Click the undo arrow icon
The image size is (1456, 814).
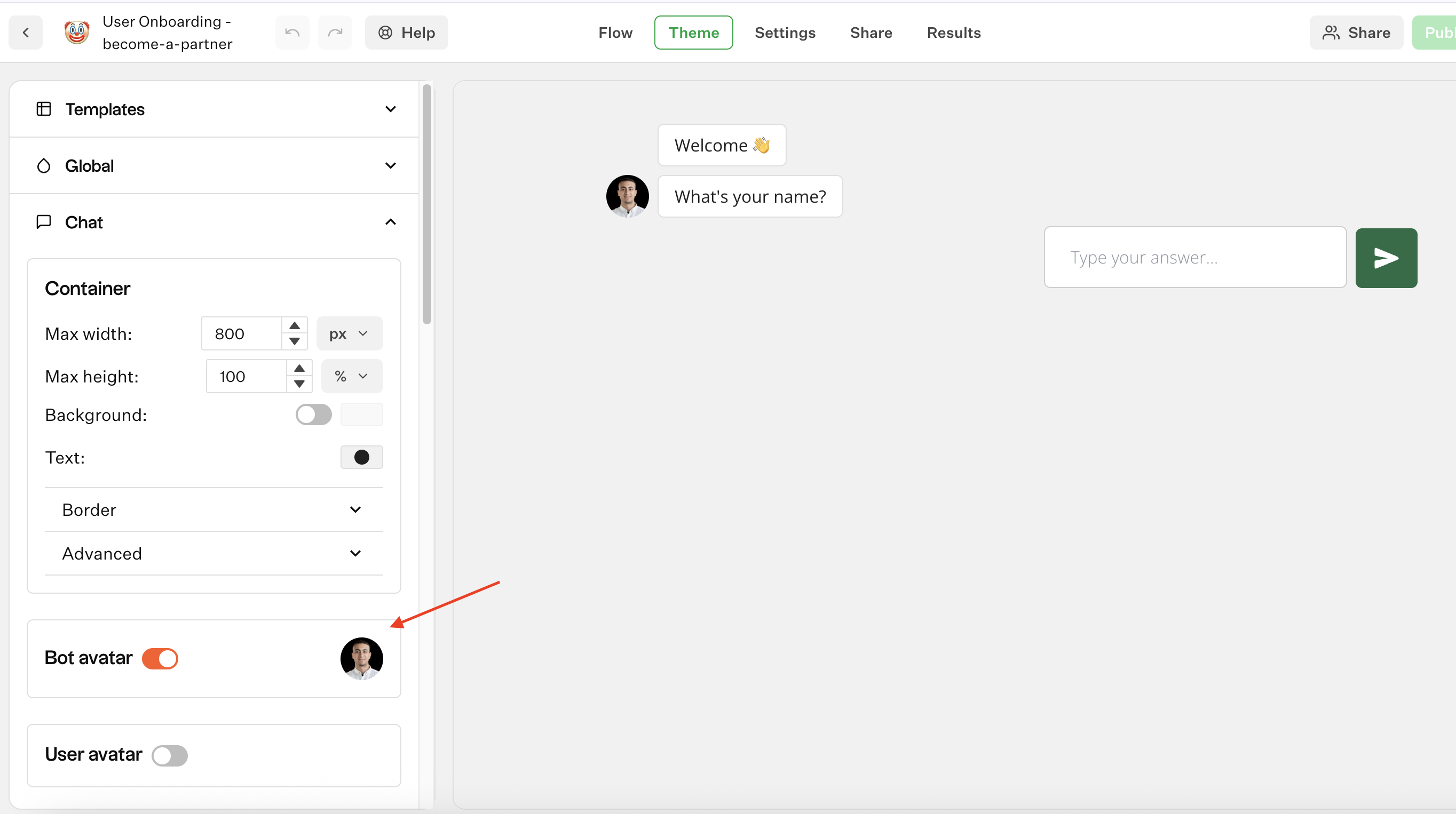[x=291, y=33]
